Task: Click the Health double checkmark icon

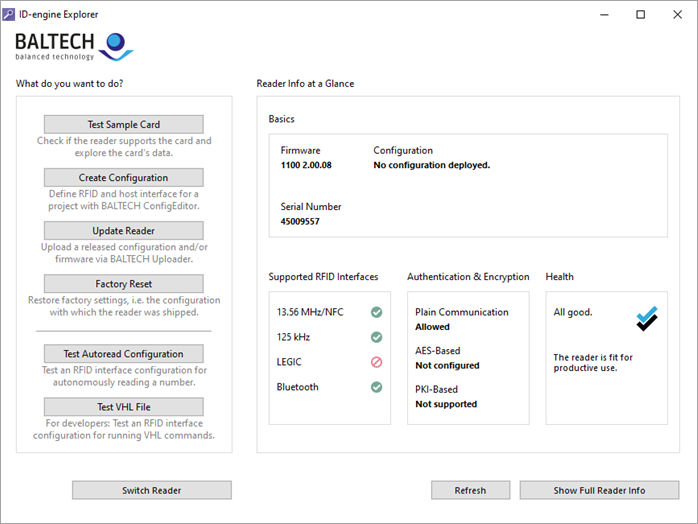Action: (647, 318)
